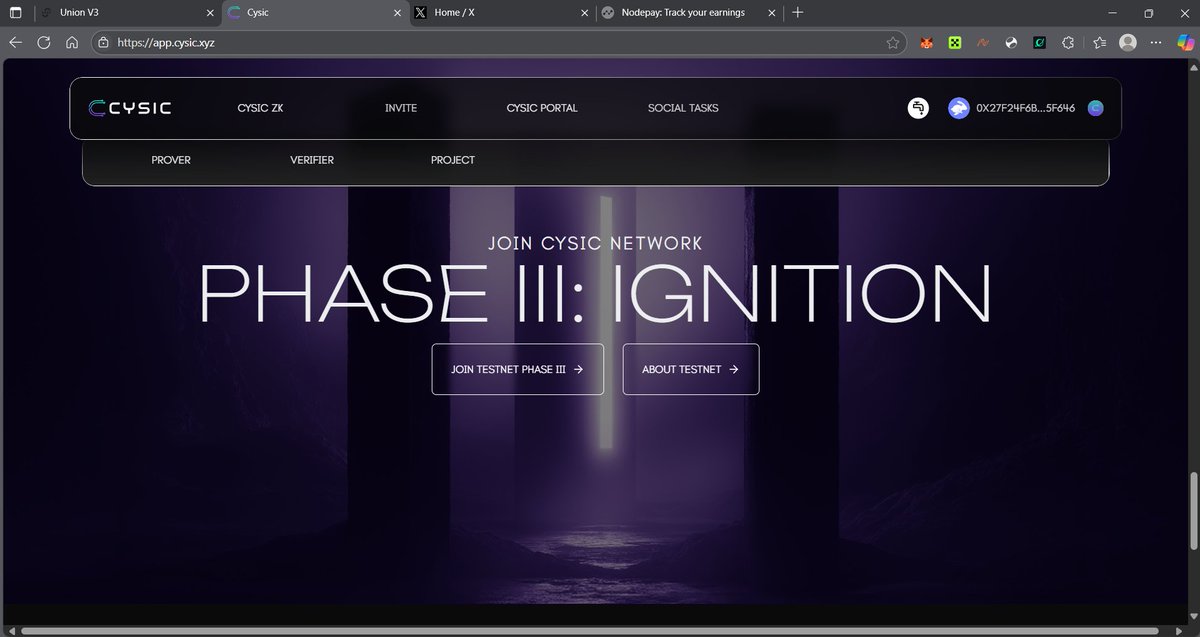Open the faucet icon in Cysic header
1200x637 pixels.
919,108
